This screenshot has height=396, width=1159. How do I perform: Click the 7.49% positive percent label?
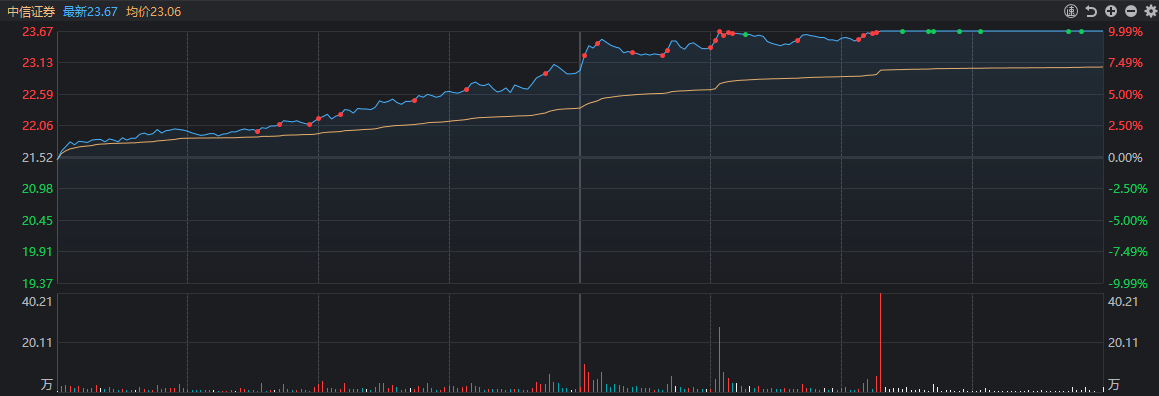[1126, 63]
